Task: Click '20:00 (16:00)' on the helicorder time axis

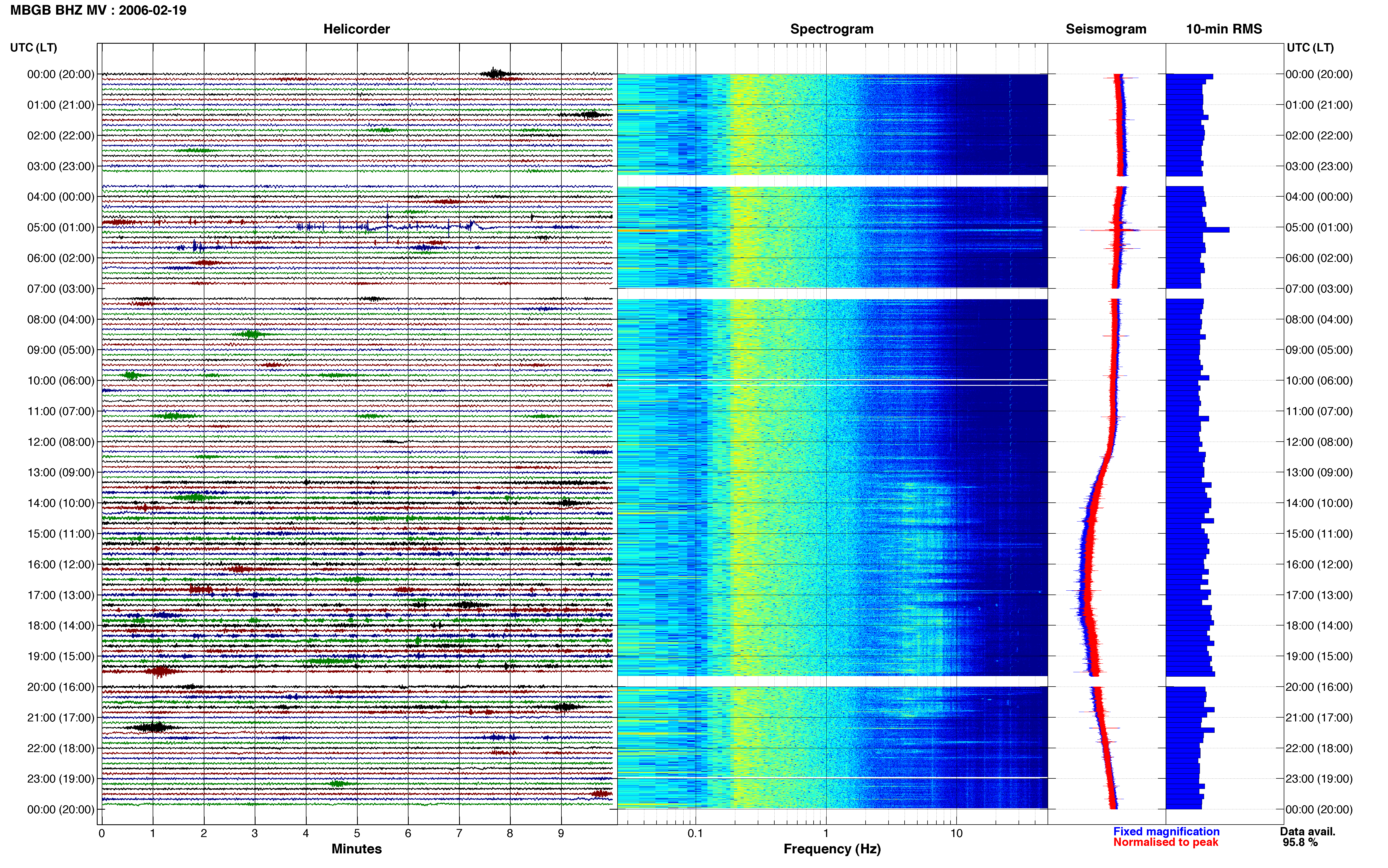Action: pos(61,687)
